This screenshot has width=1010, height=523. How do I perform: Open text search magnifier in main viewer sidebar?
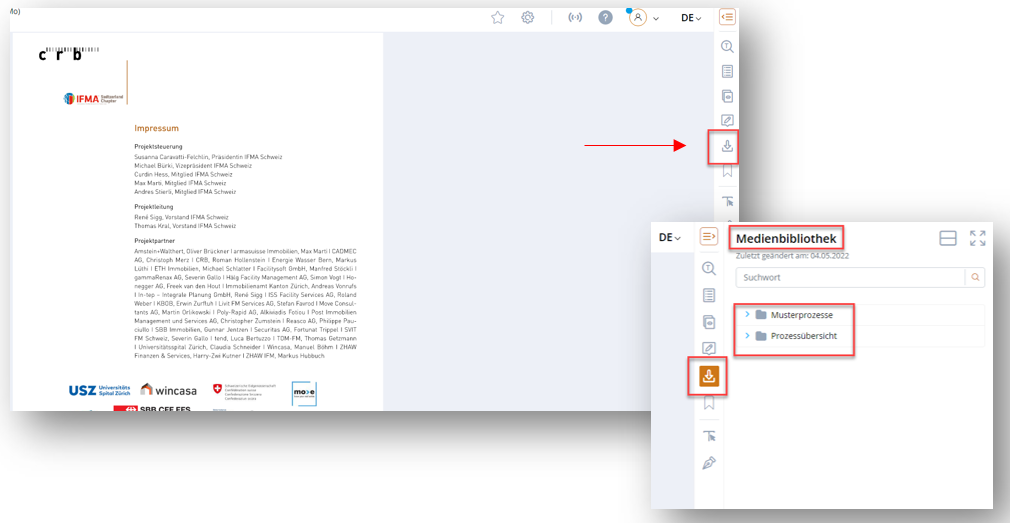click(727, 46)
